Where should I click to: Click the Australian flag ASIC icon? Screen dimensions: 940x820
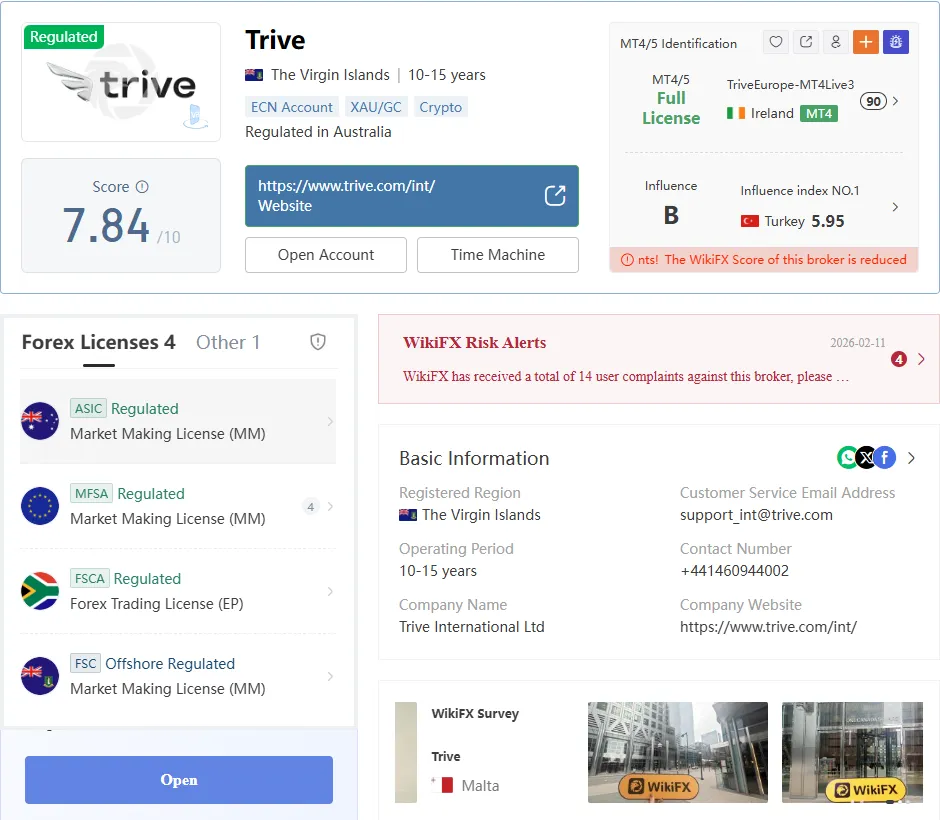(40, 421)
